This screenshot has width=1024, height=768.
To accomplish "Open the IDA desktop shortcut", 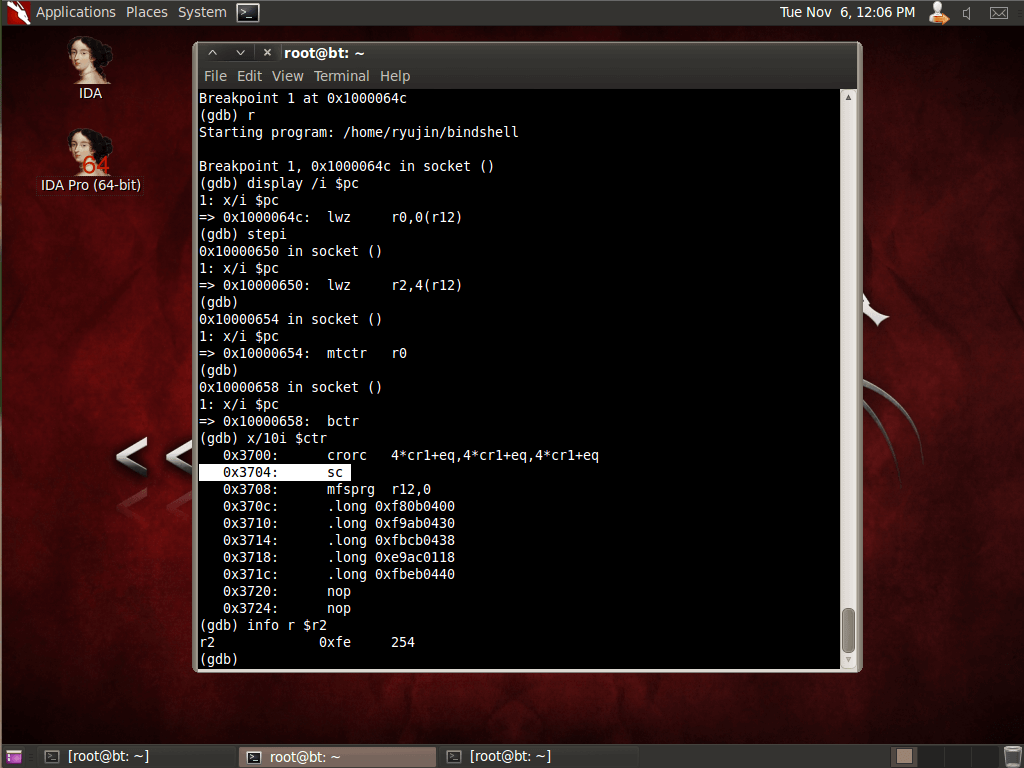I will (90, 66).
